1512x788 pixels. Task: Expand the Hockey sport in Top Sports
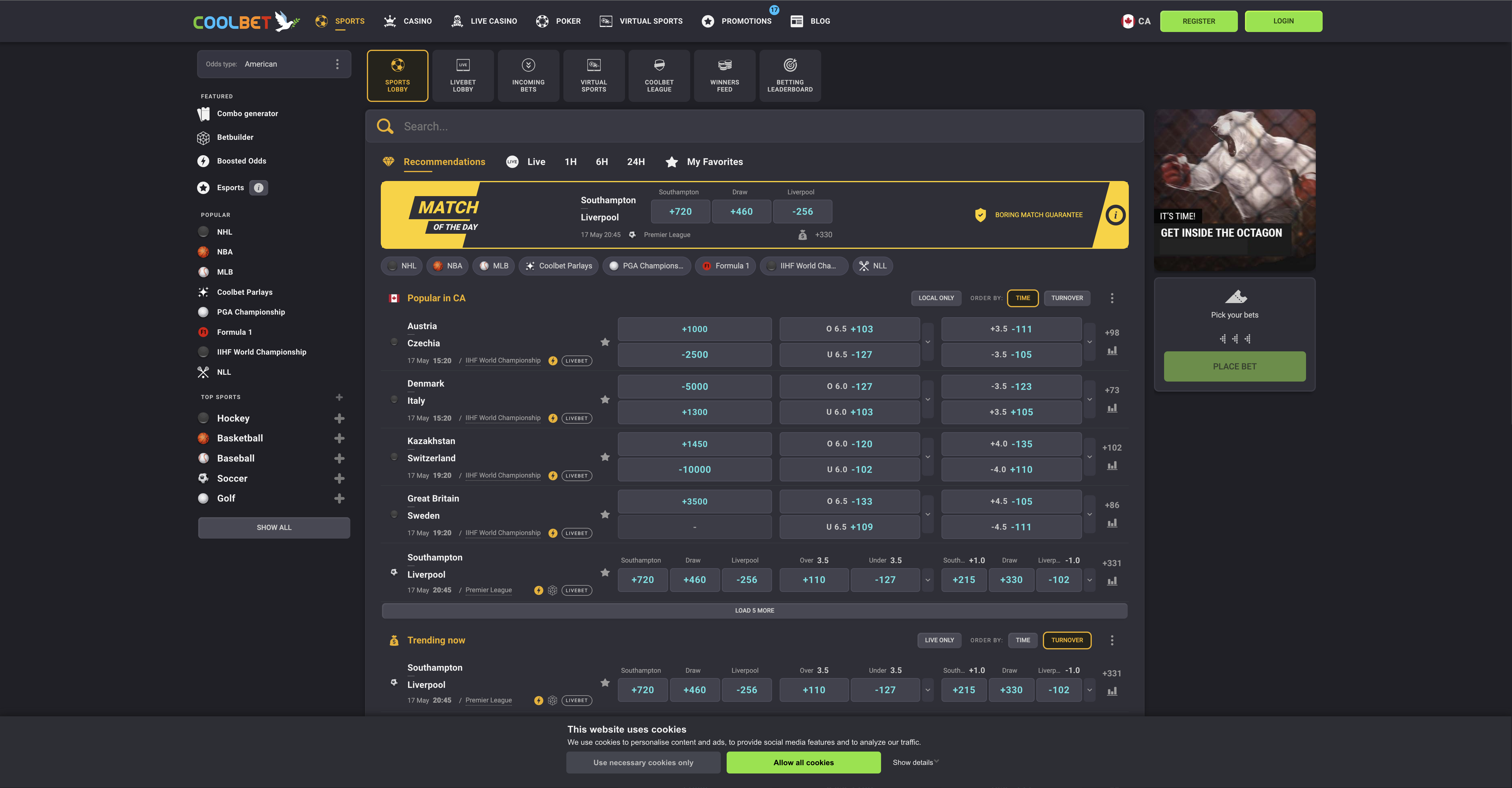pyautogui.click(x=339, y=418)
